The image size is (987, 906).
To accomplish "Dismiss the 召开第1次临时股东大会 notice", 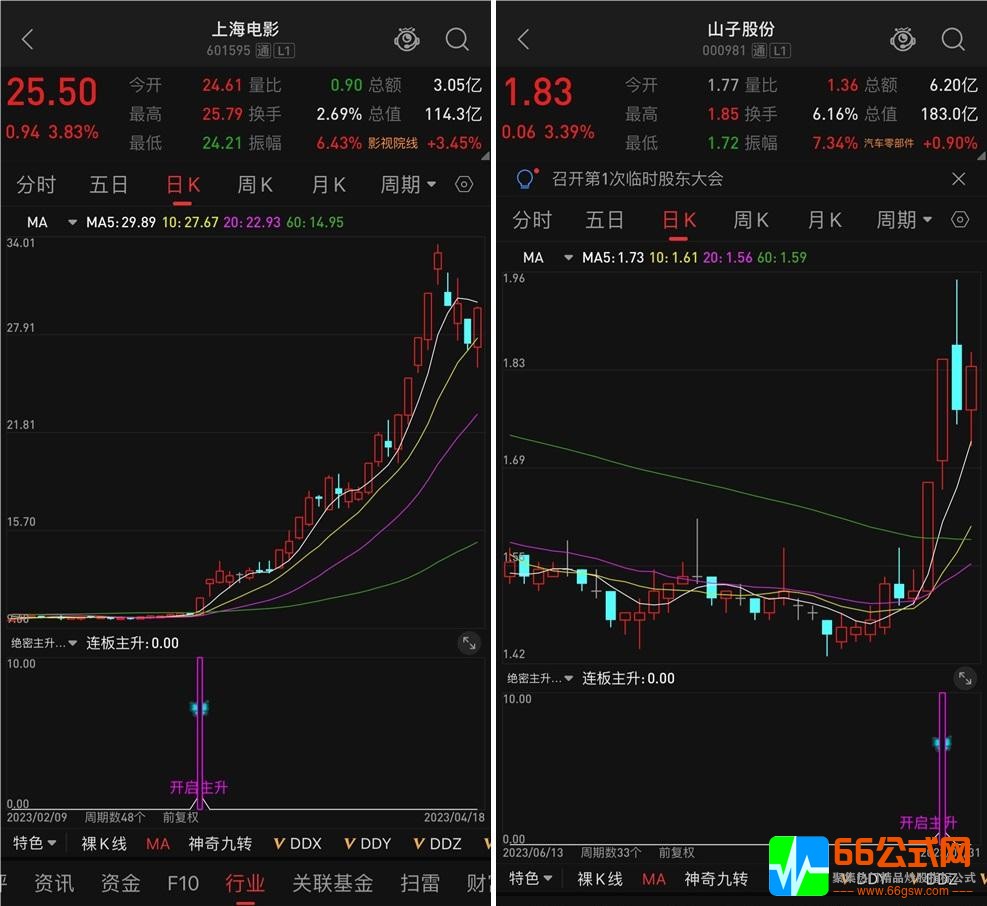I will point(959,179).
